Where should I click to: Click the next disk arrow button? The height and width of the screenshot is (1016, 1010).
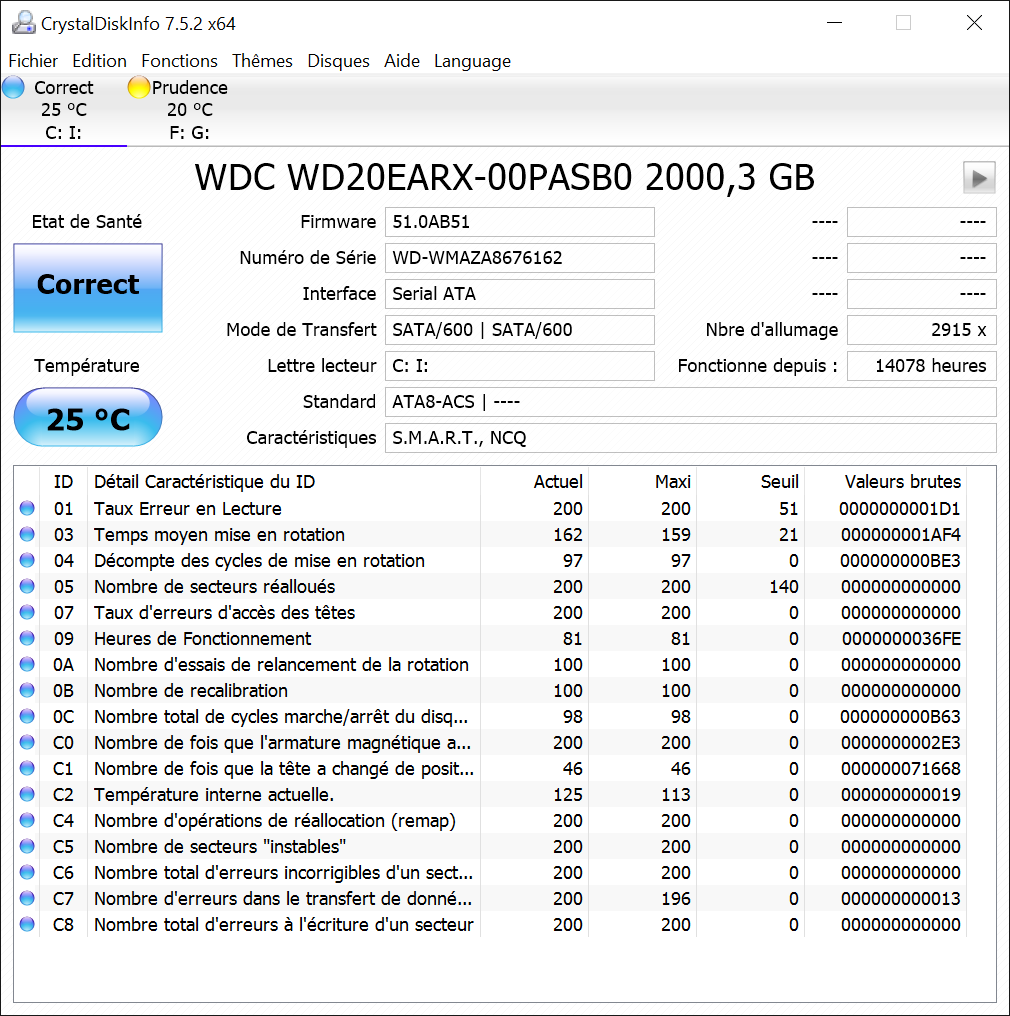pyautogui.click(x=979, y=178)
